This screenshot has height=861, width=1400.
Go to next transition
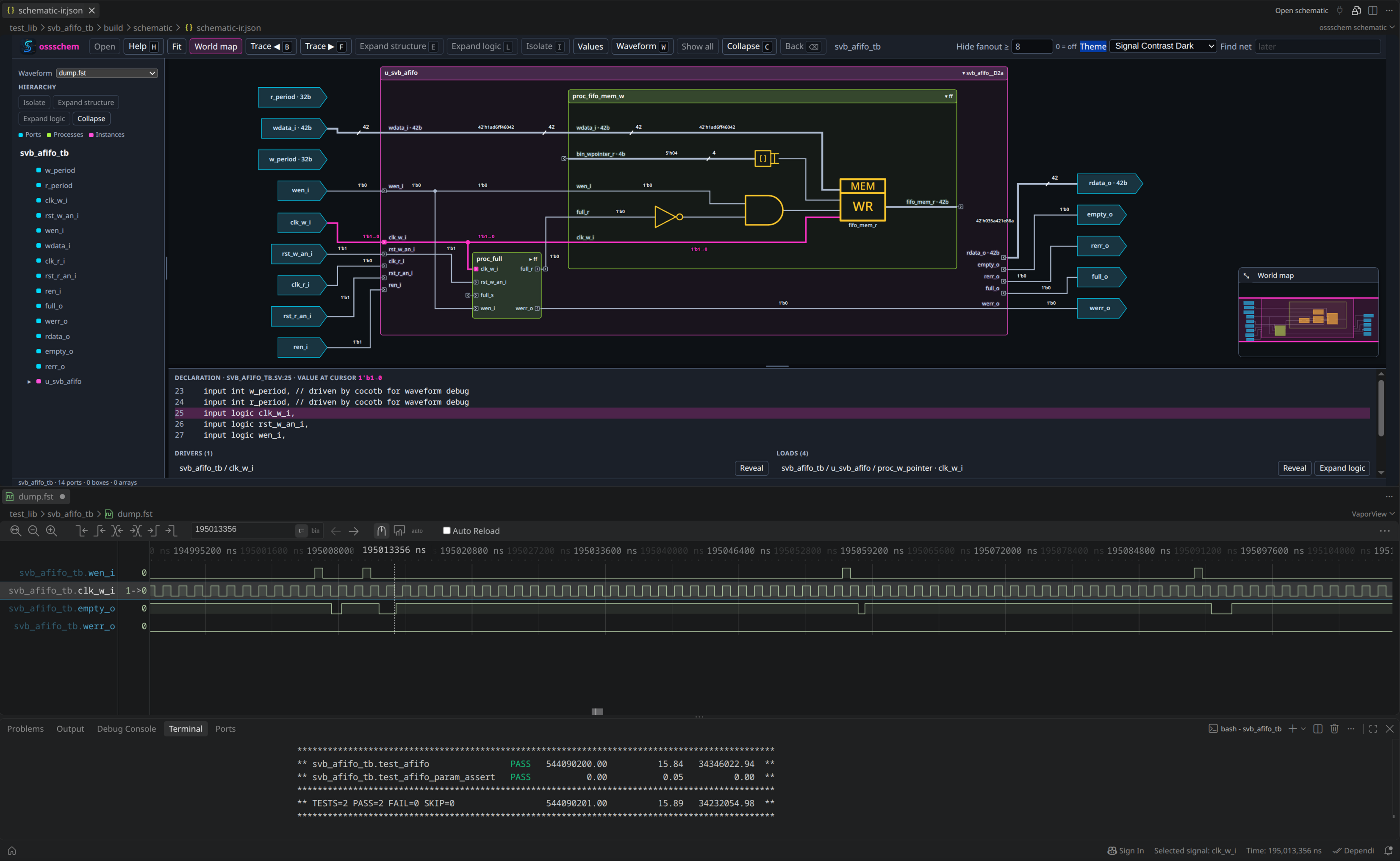coord(136,531)
